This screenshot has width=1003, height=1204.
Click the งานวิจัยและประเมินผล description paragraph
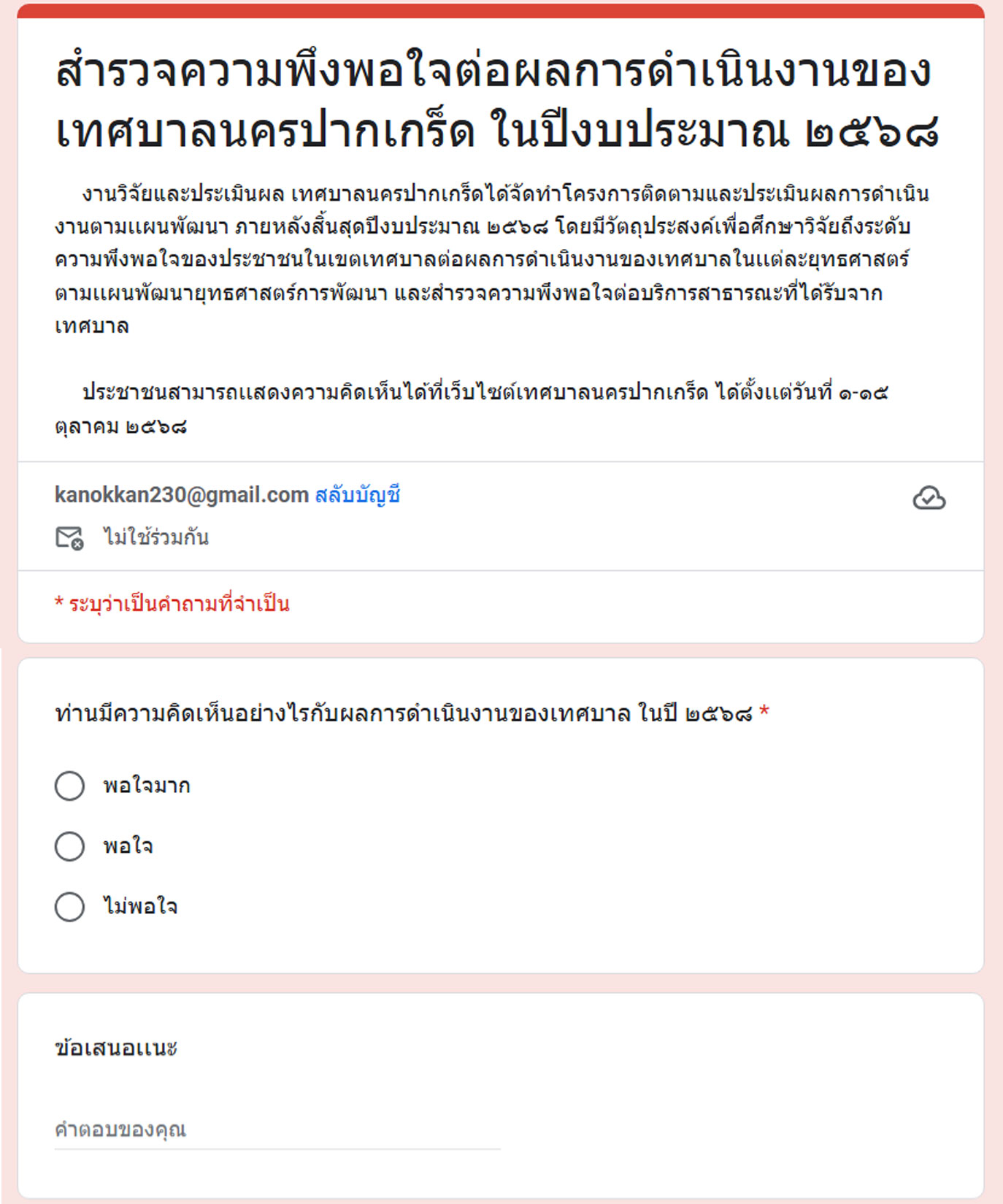pyautogui.click(x=482, y=259)
